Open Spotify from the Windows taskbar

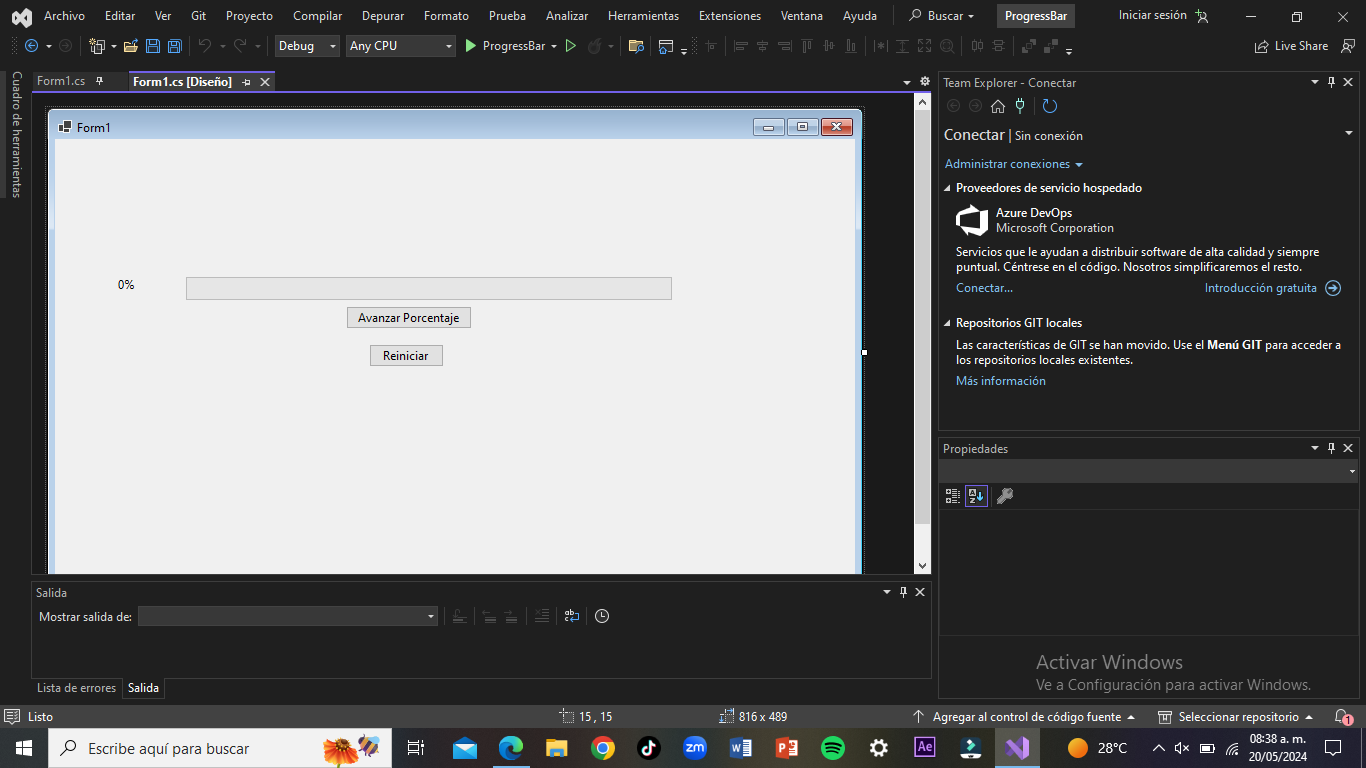coord(832,748)
